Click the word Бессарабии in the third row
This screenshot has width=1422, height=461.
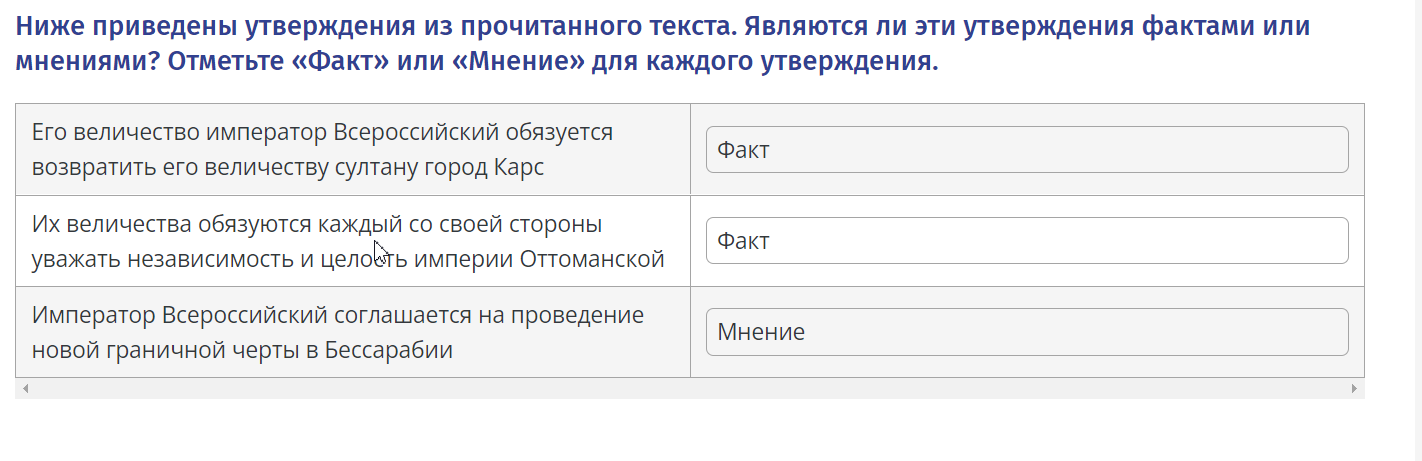[x=389, y=350]
